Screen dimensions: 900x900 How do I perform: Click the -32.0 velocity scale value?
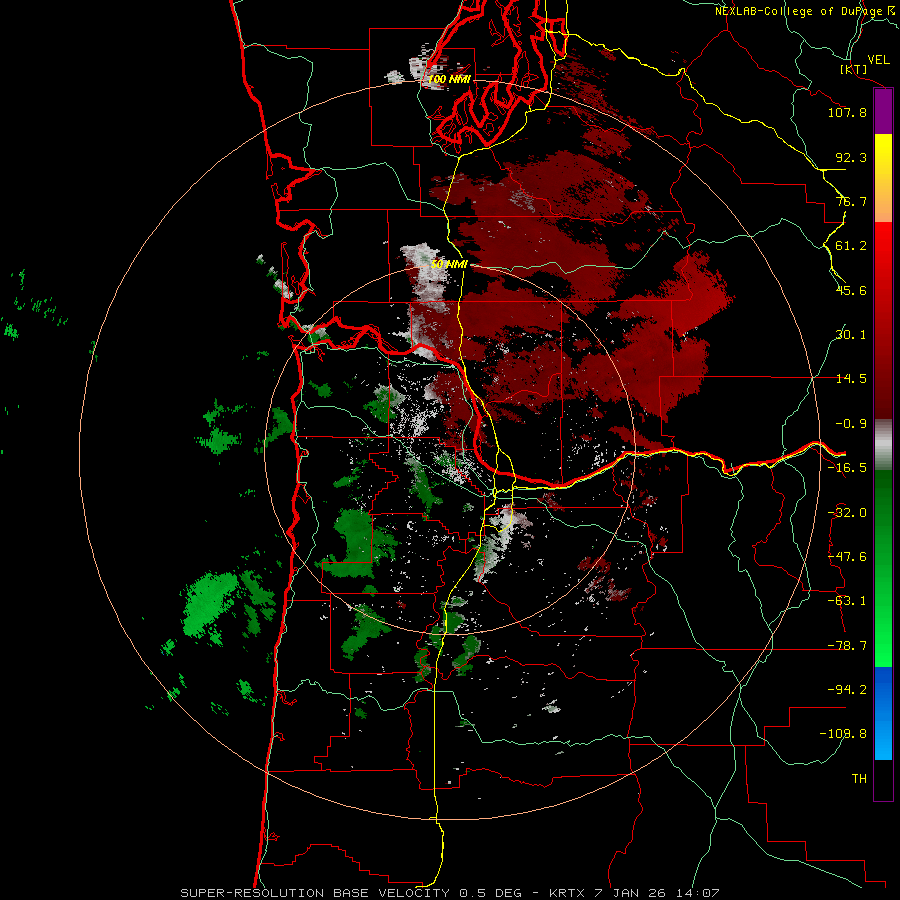tap(847, 513)
